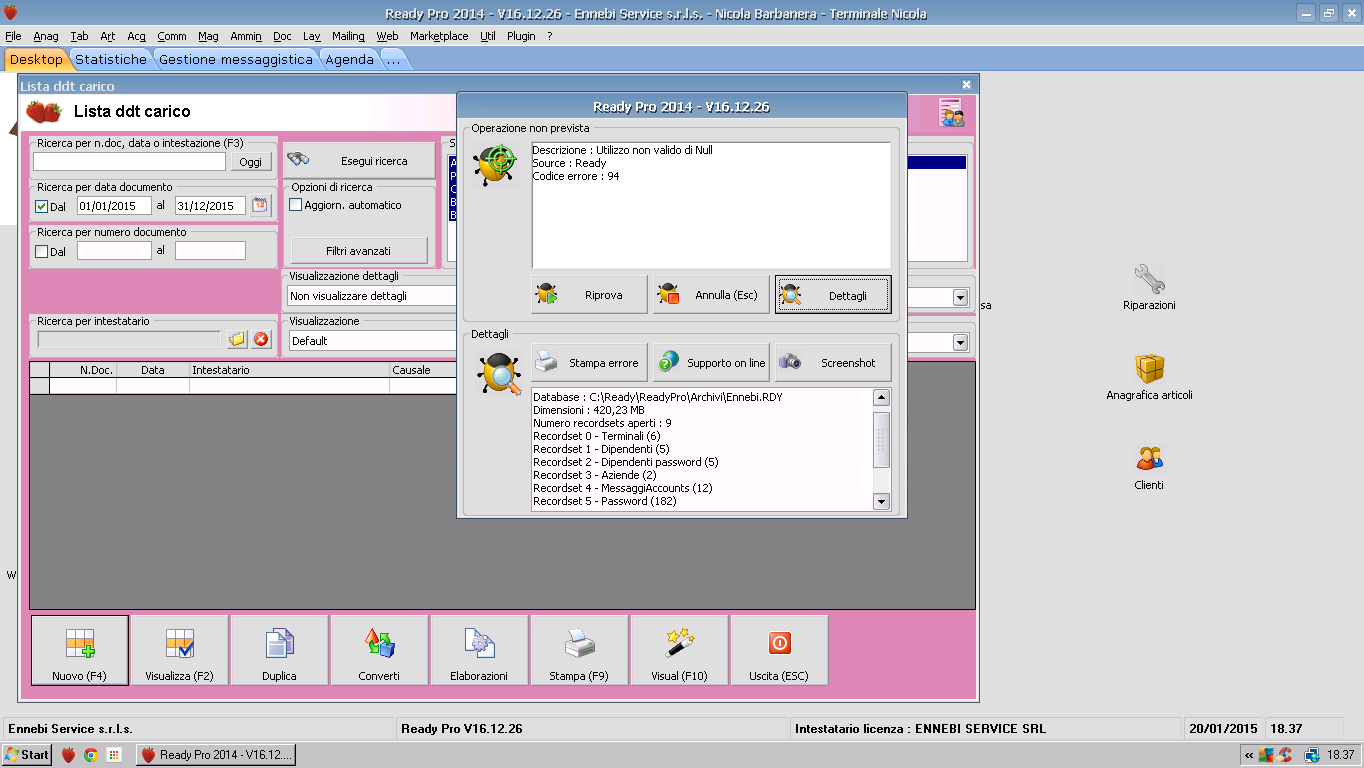The width and height of the screenshot is (1364, 768).
Task: Open the Riparazioni desktop icon
Action: coord(1149,287)
